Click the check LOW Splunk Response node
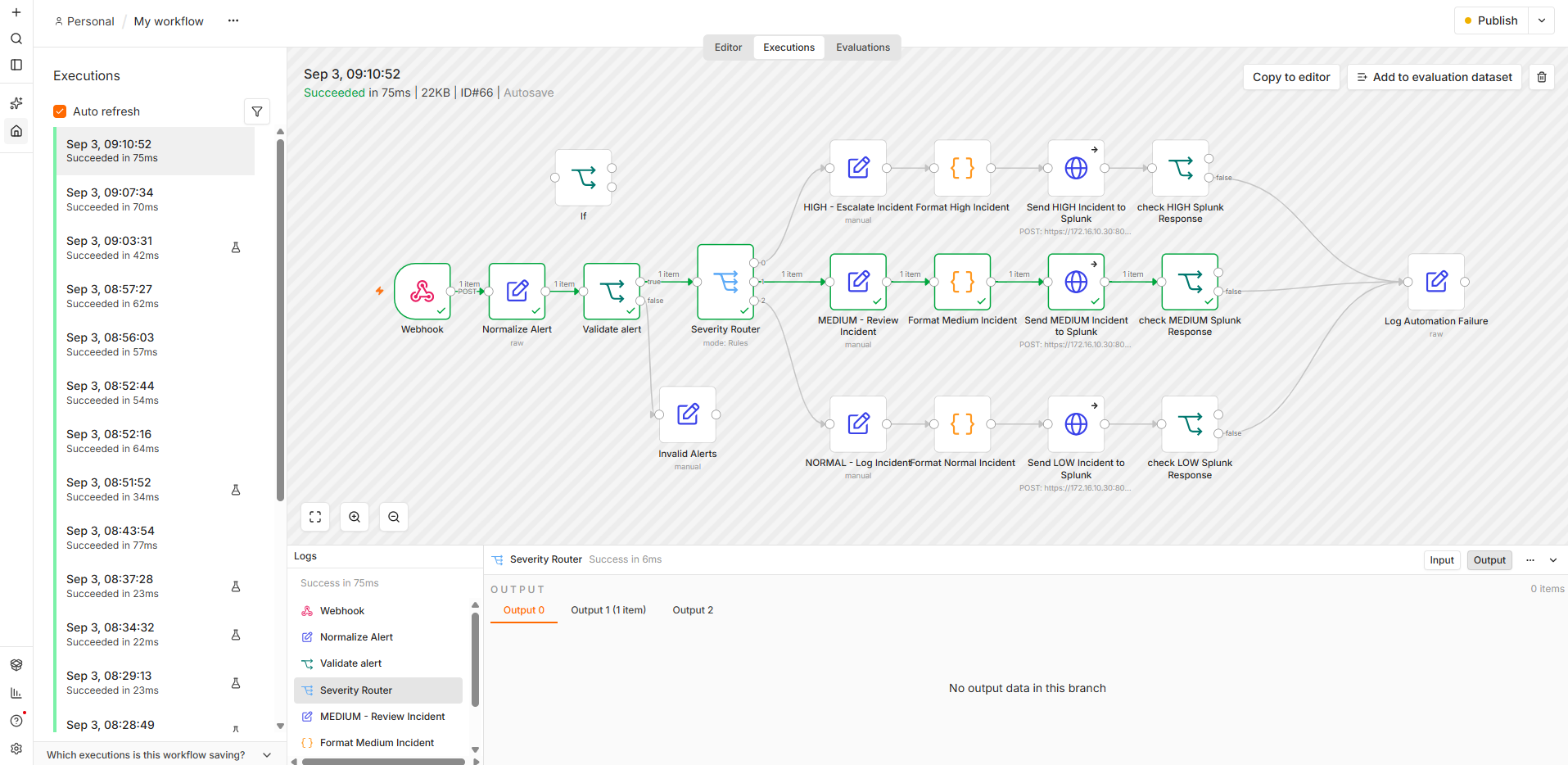Viewport: 1568px width, 765px height. click(1190, 424)
